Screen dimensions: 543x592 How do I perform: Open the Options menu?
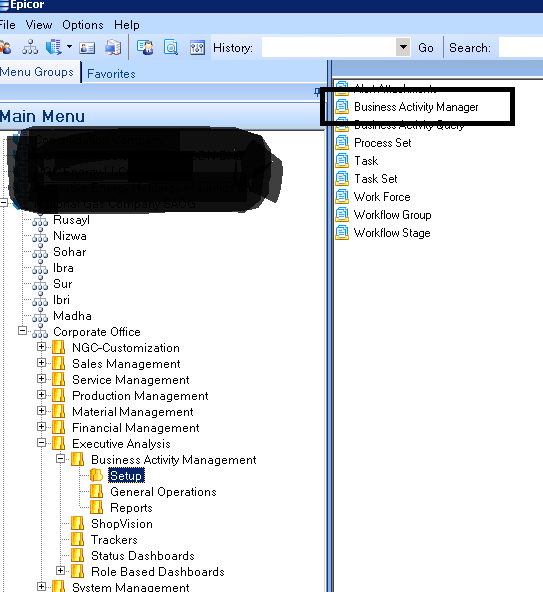[83, 25]
